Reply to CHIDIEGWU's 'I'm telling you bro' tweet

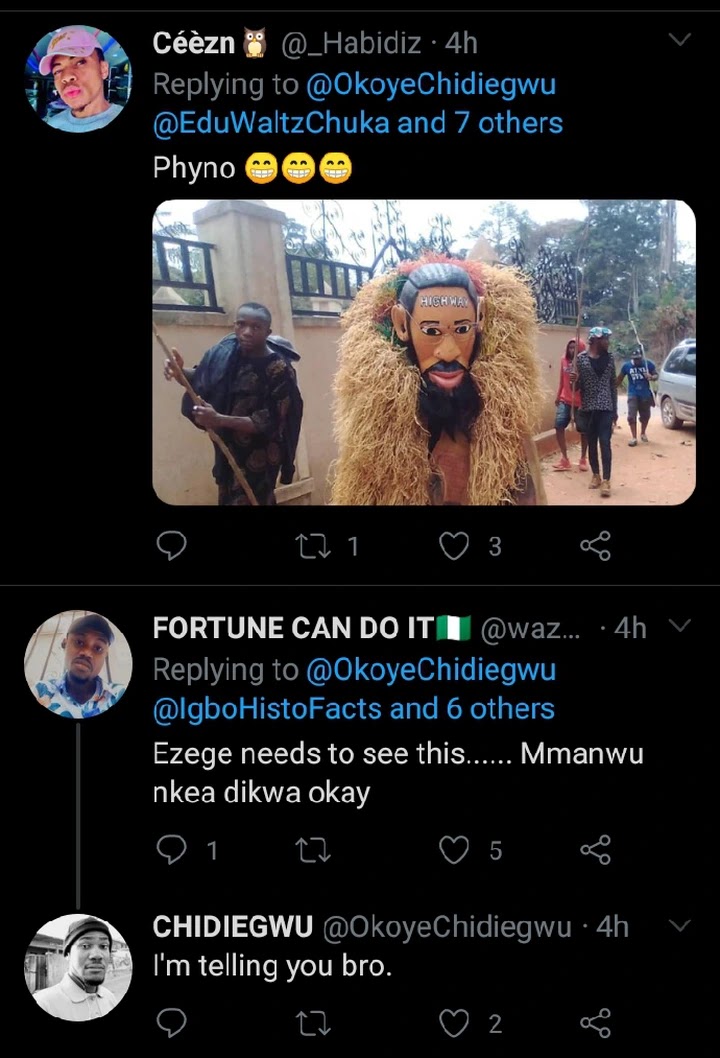(x=173, y=1023)
